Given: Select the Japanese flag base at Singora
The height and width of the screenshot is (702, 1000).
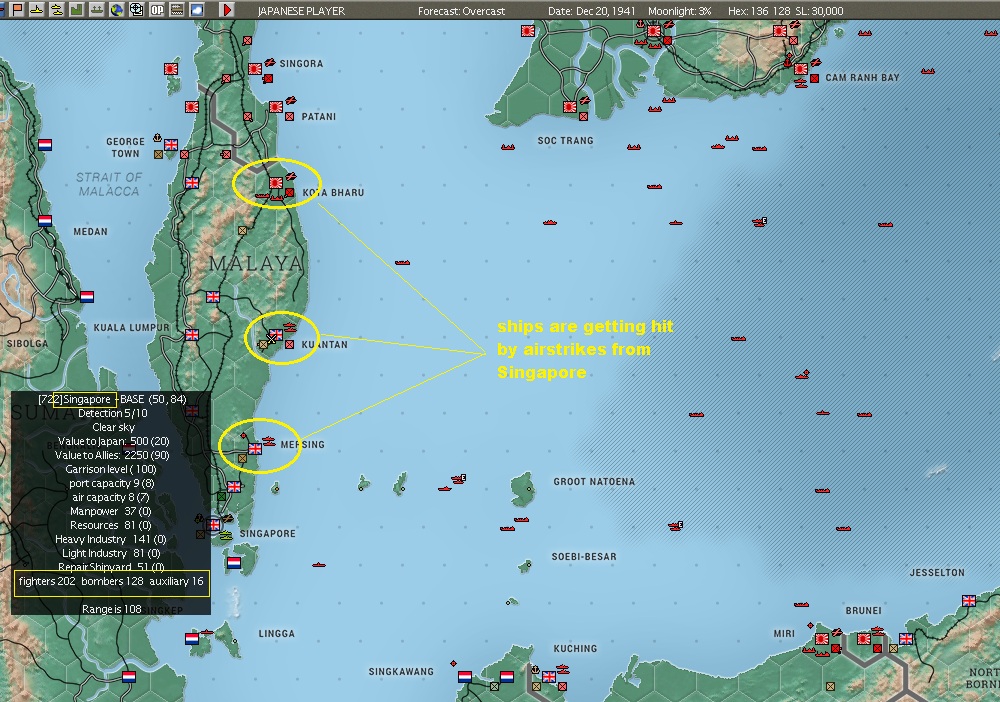Looking at the screenshot, I should click(x=254, y=68).
